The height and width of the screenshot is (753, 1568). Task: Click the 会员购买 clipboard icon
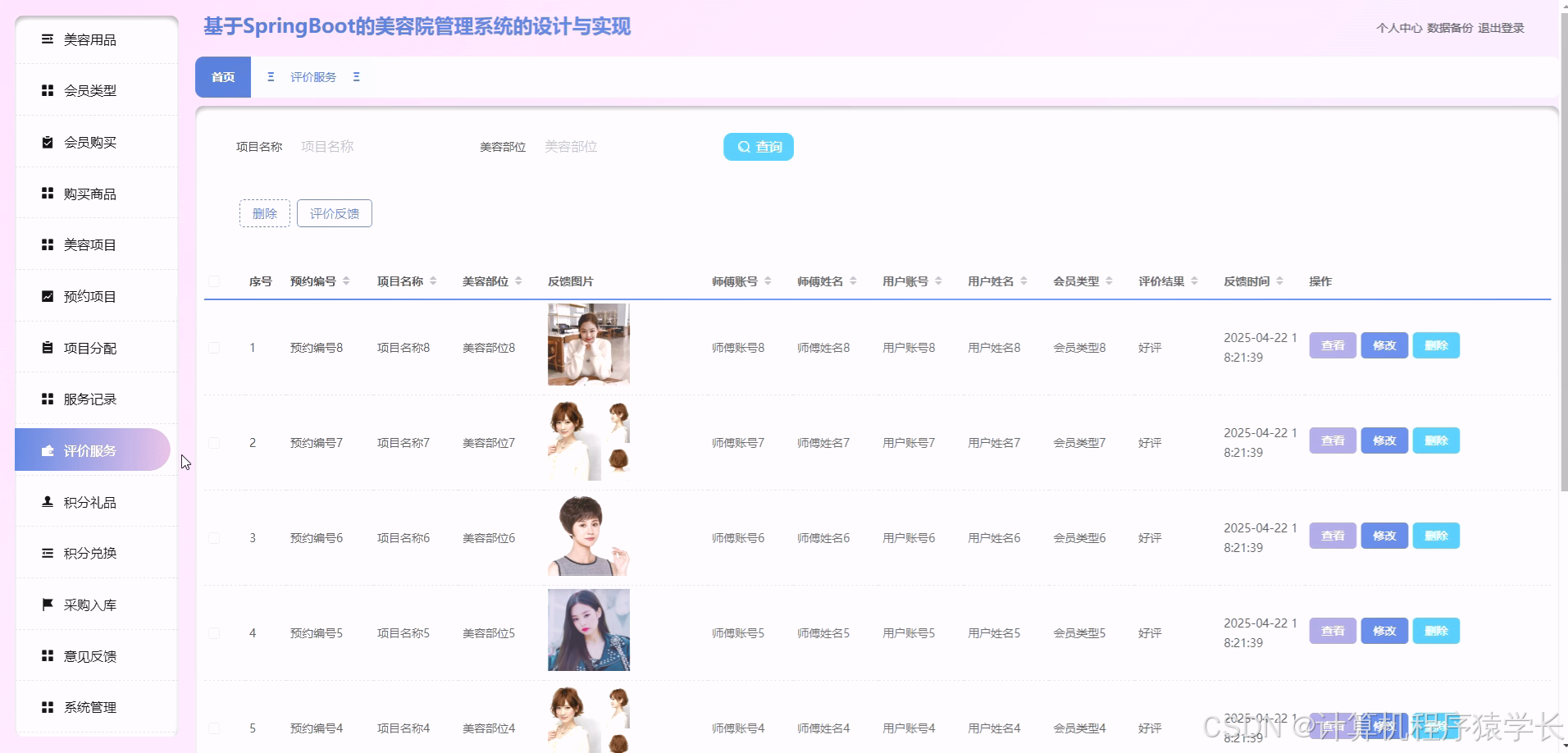(48, 142)
